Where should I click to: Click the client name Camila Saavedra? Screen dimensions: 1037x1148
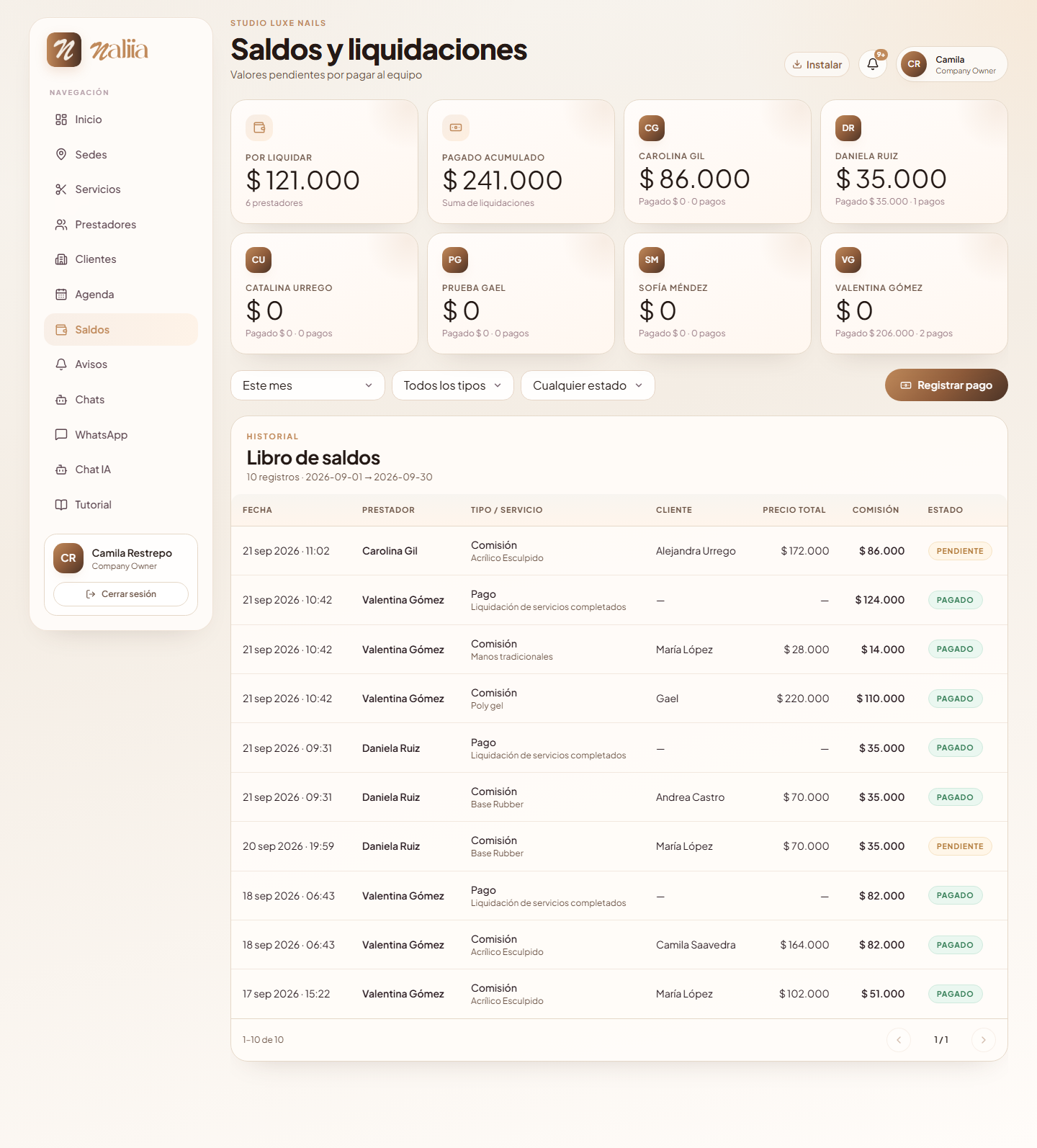tap(696, 945)
